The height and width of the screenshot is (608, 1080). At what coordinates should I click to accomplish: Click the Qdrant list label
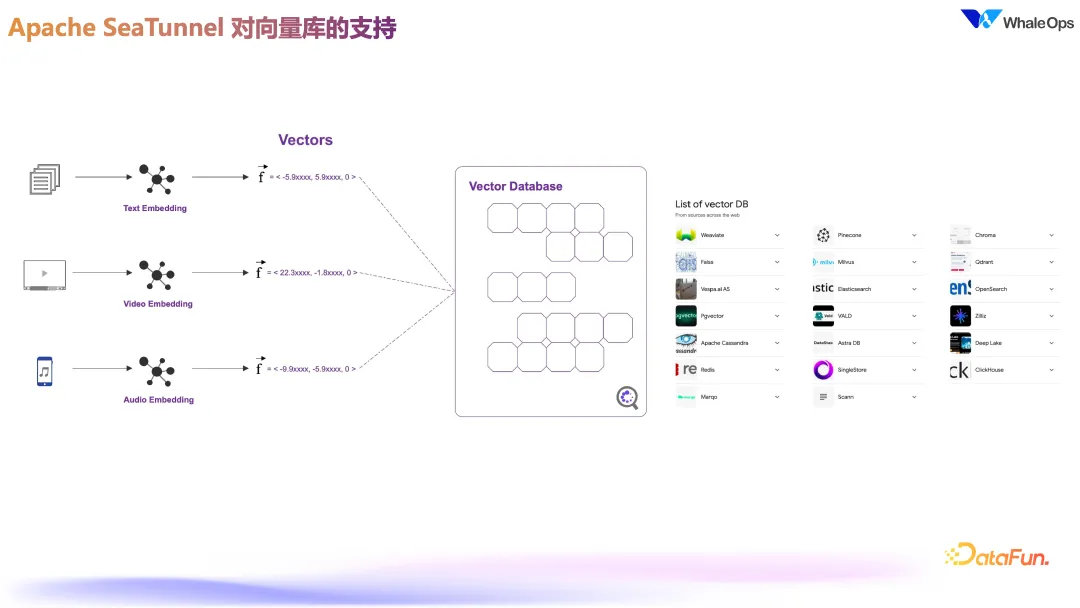(984, 262)
